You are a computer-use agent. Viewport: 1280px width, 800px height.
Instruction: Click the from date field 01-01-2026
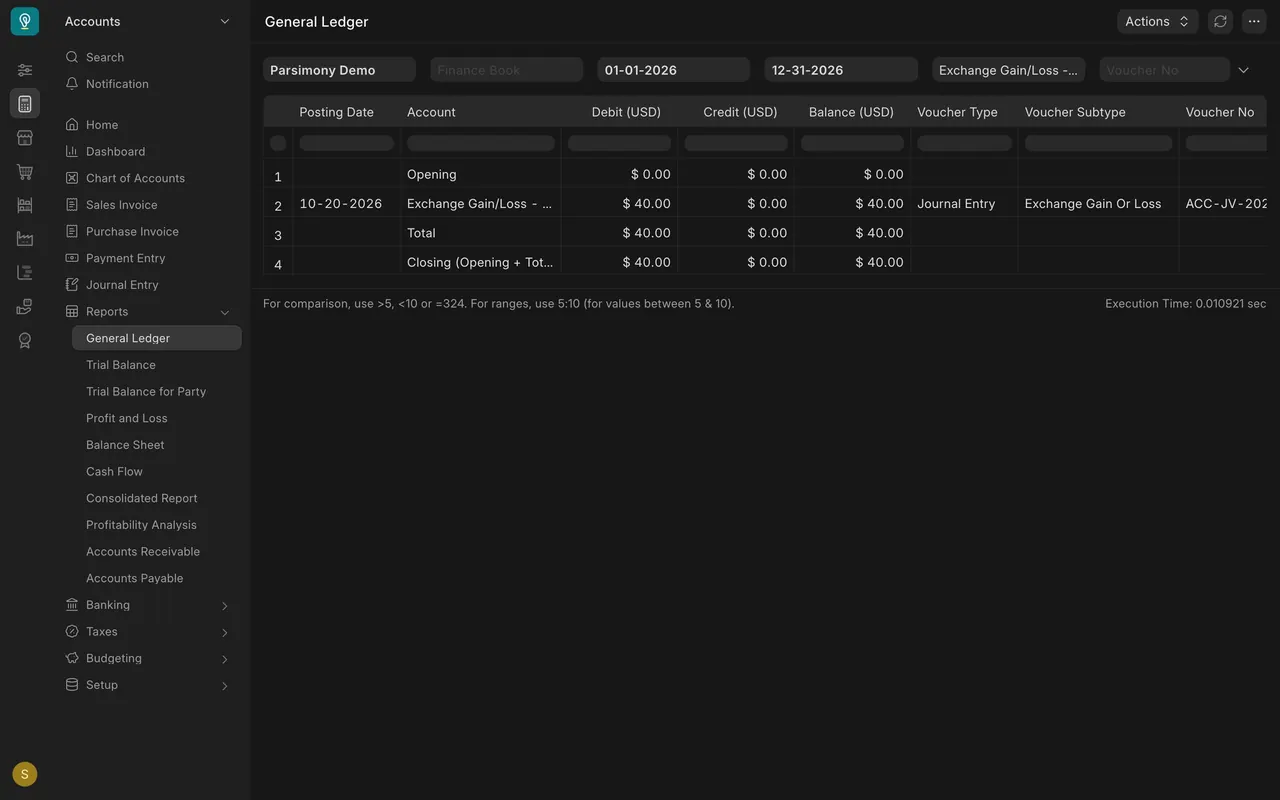point(674,70)
